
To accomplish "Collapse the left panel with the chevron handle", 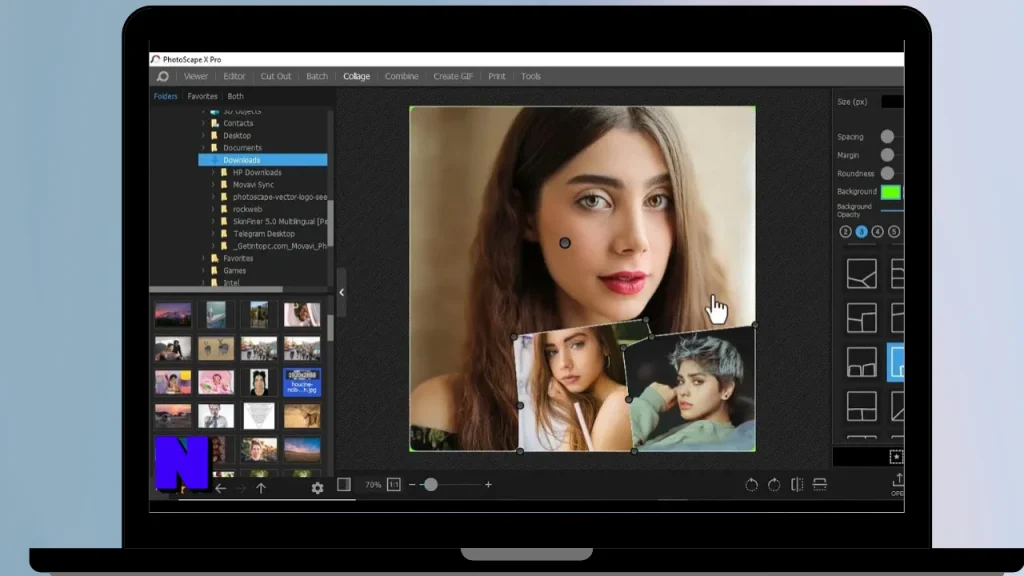I will point(342,293).
